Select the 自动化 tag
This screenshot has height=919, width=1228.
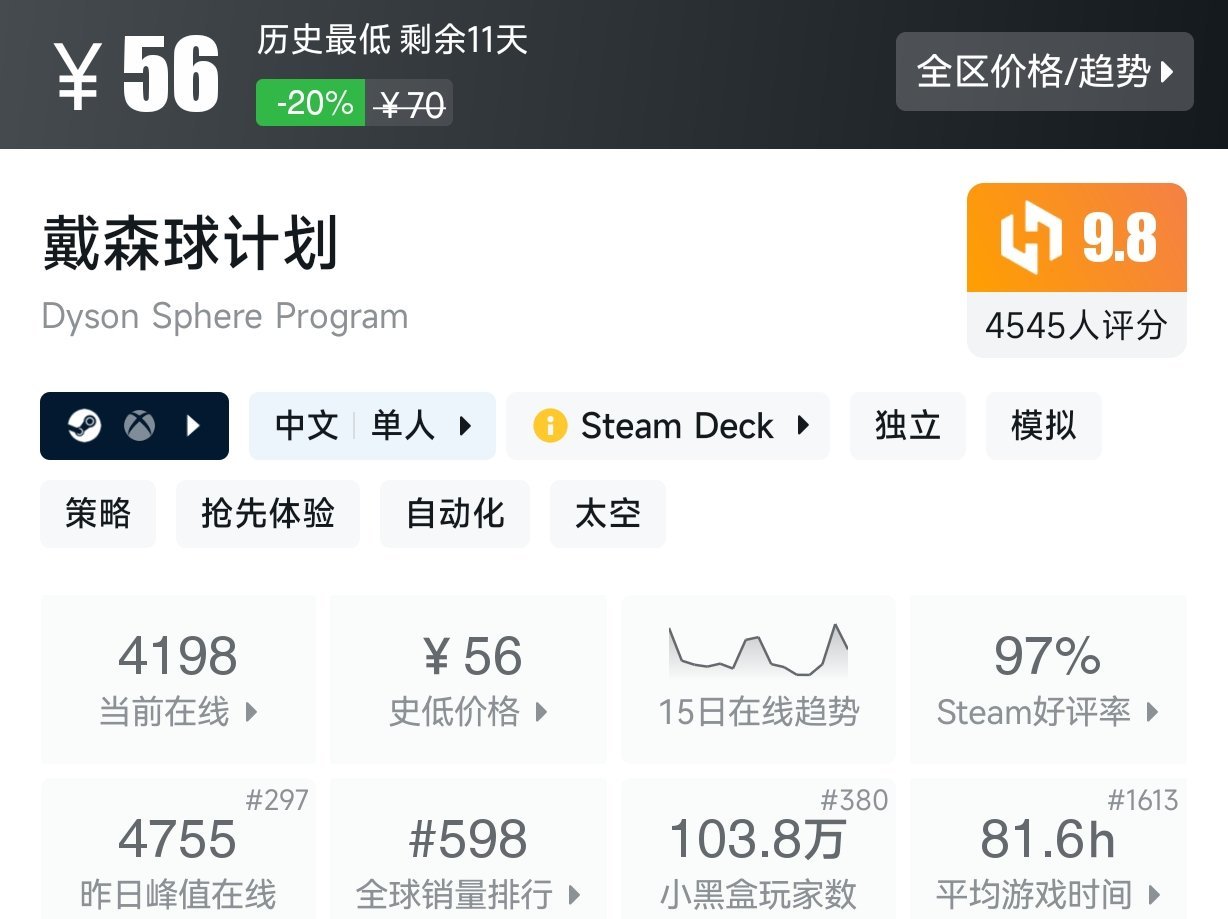point(455,514)
